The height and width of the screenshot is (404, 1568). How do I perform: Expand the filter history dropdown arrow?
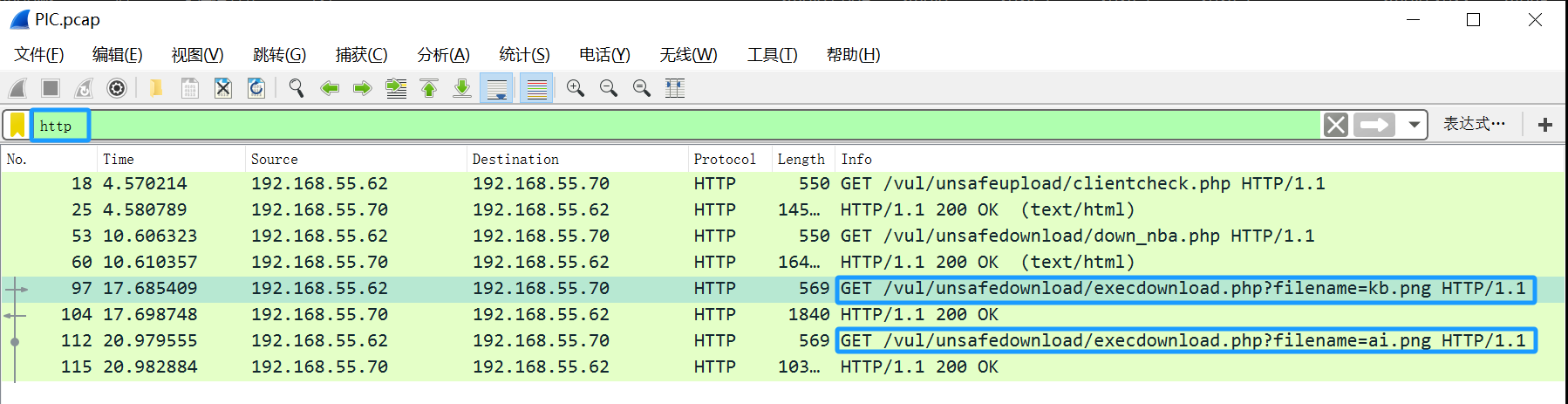coord(1415,126)
